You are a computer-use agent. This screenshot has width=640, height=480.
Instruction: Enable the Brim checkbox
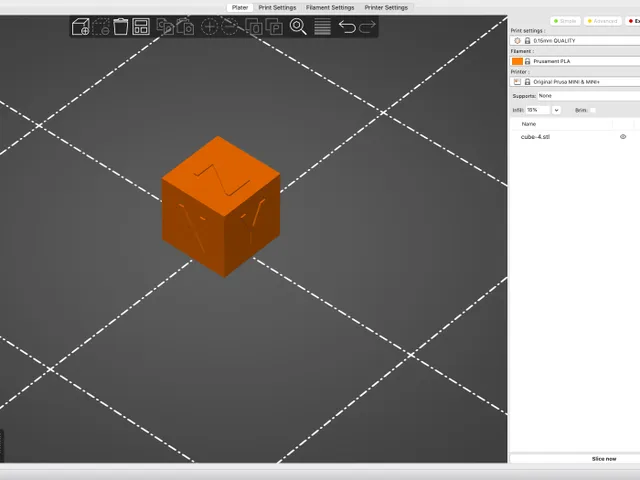(x=593, y=110)
